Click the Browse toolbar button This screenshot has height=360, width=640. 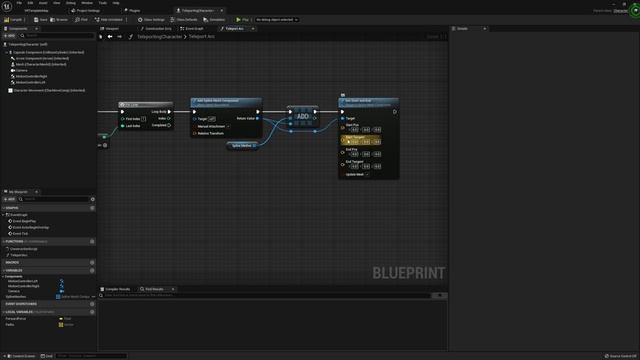click(x=59, y=20)
